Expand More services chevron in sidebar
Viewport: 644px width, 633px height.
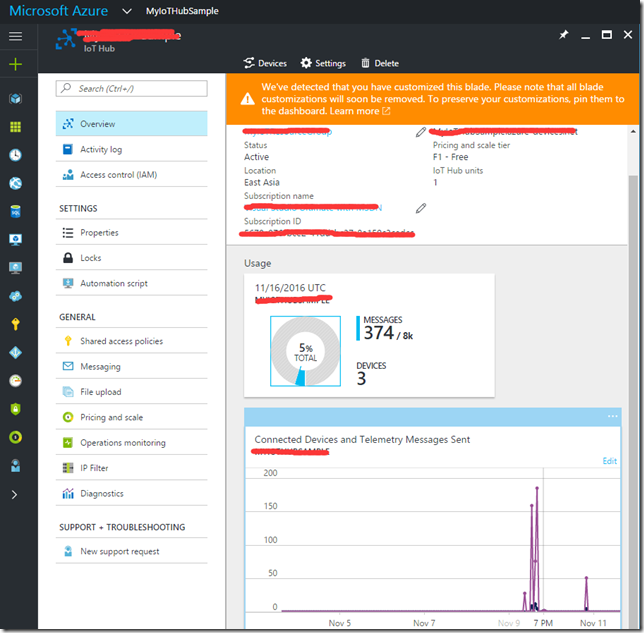click(x=14, y=495)
